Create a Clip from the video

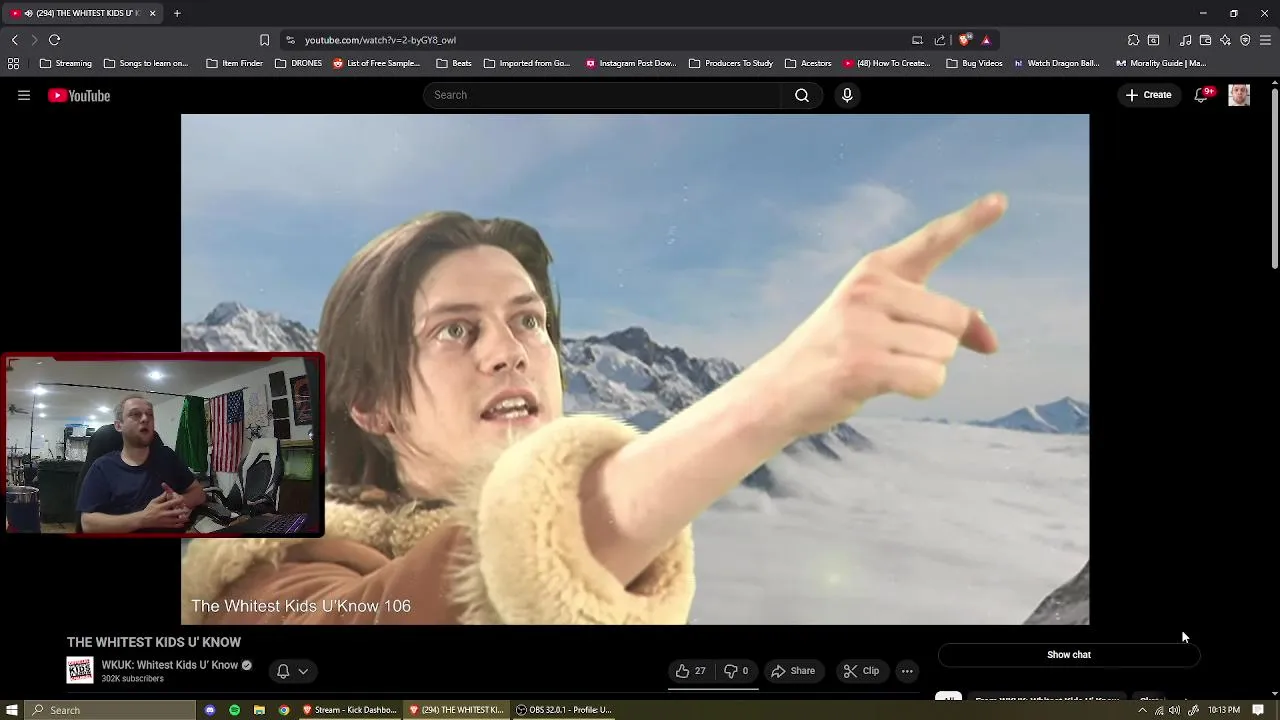[861, 671]
